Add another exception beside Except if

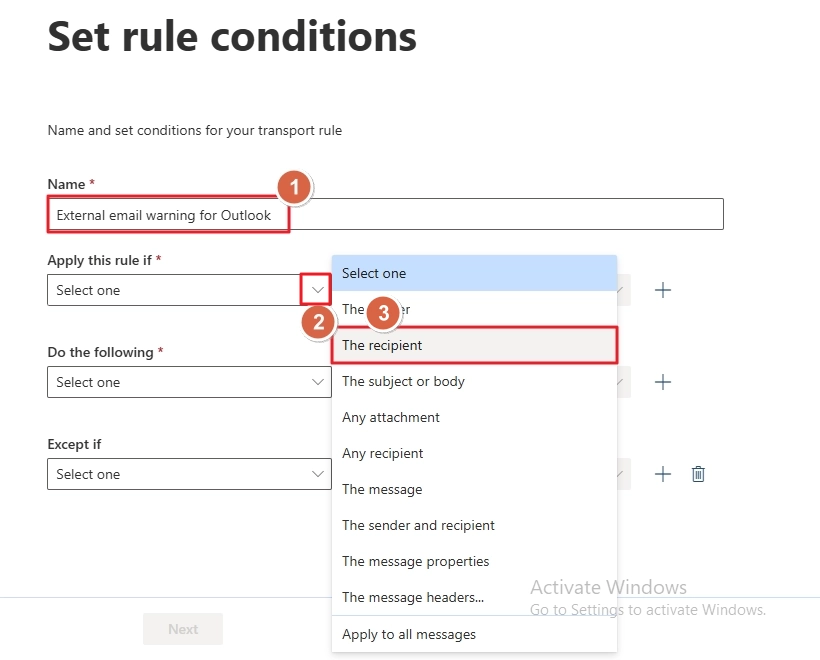coord(662,473)
